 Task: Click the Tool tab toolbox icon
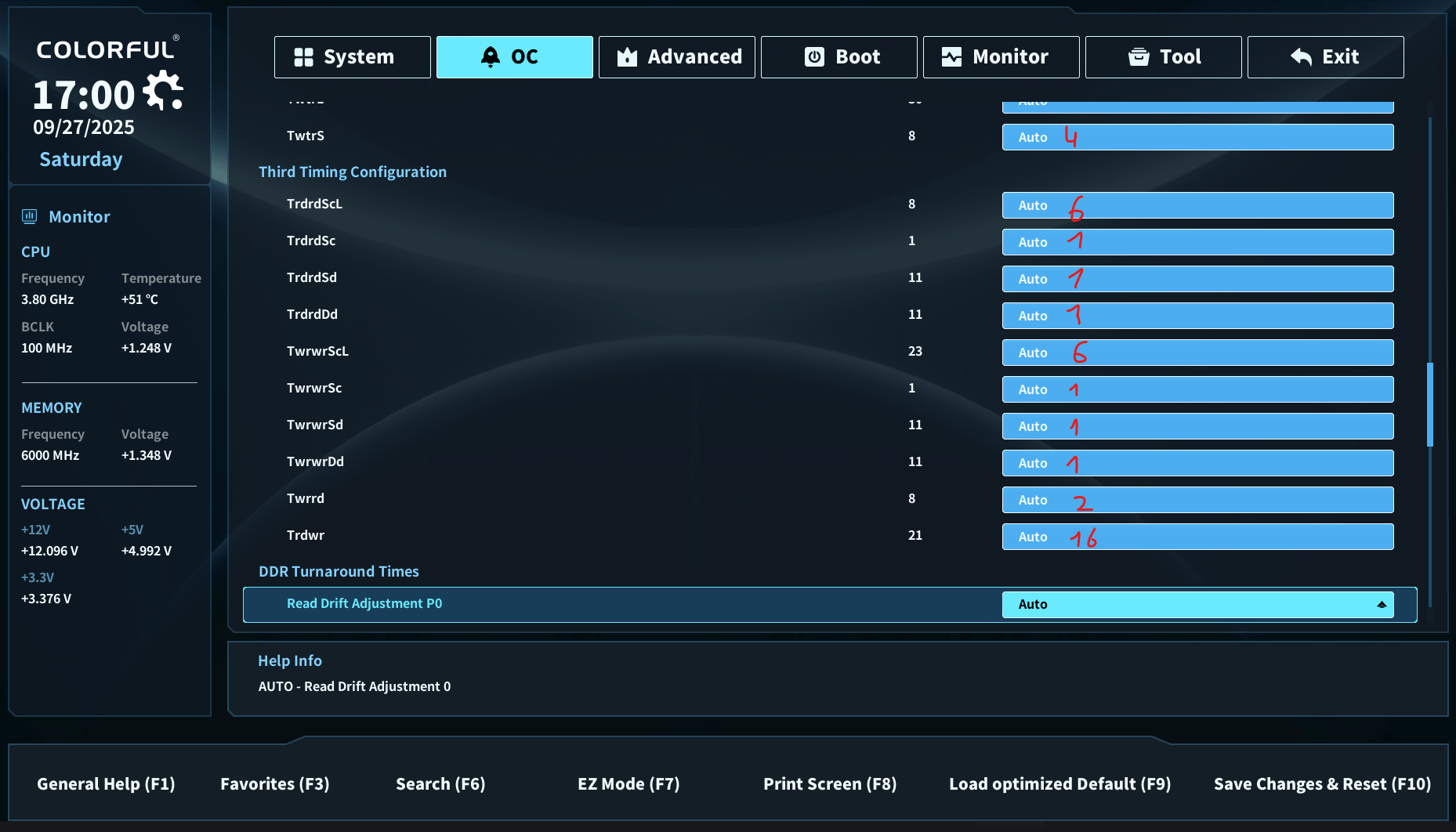pos(1139,57)
